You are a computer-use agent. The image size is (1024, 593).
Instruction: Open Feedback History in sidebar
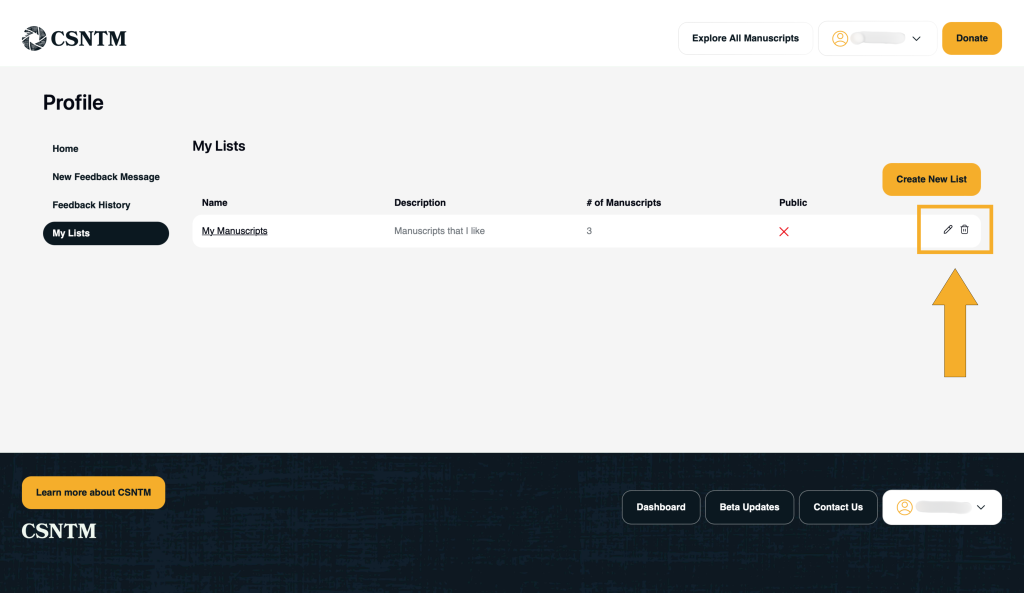tap(91, 205)
